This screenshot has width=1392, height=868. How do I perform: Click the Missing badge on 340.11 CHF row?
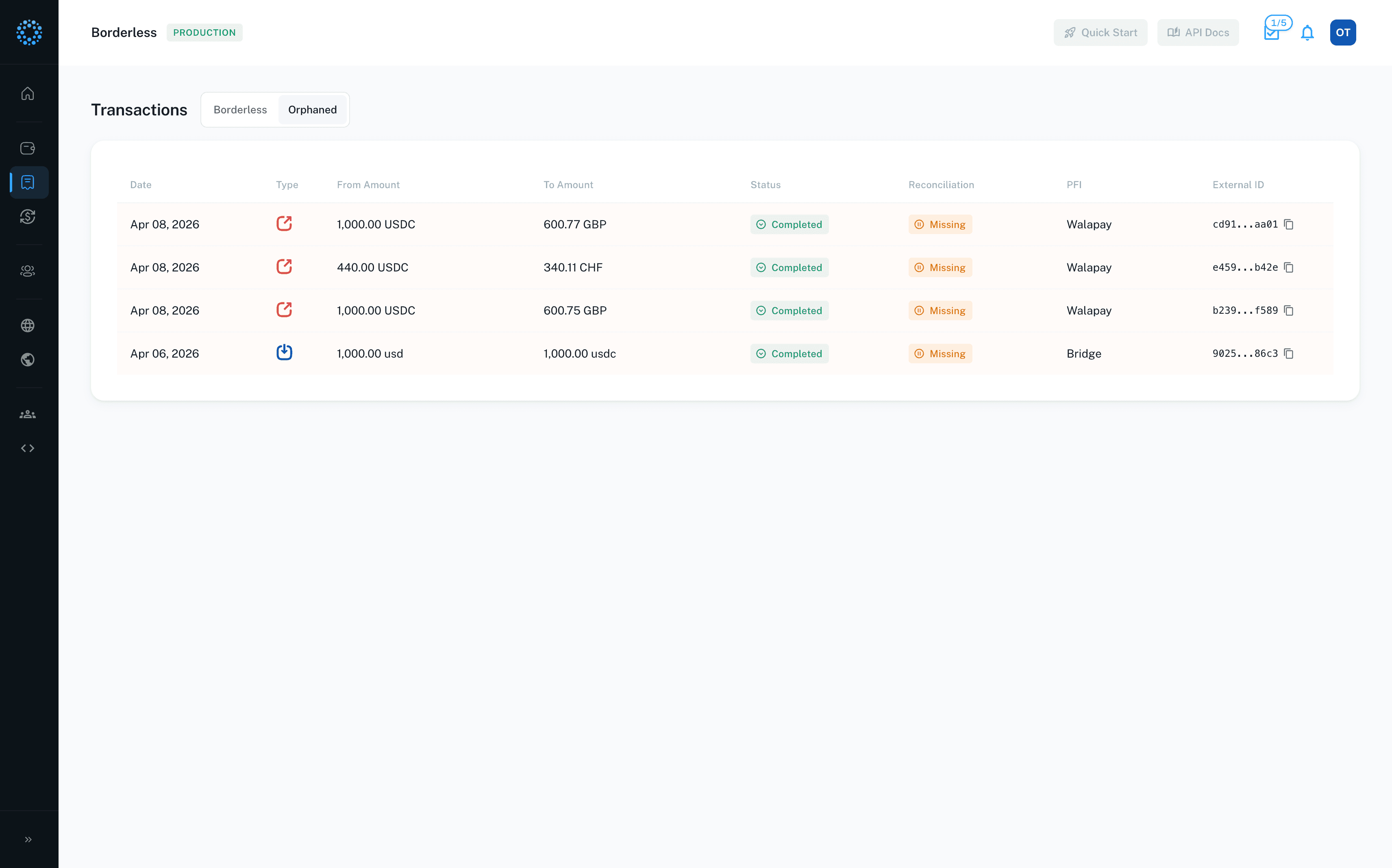coord(940,267)
